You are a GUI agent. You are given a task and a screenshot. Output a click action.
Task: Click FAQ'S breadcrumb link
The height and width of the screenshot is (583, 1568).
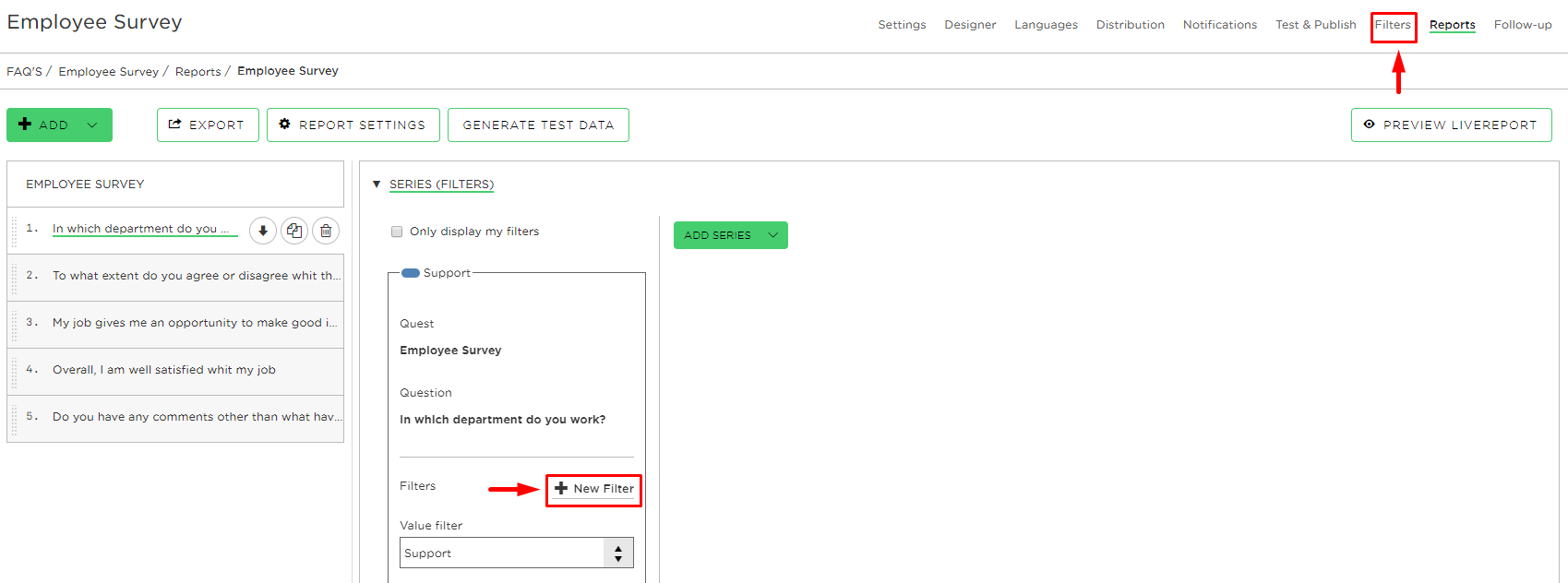[24, 71]
